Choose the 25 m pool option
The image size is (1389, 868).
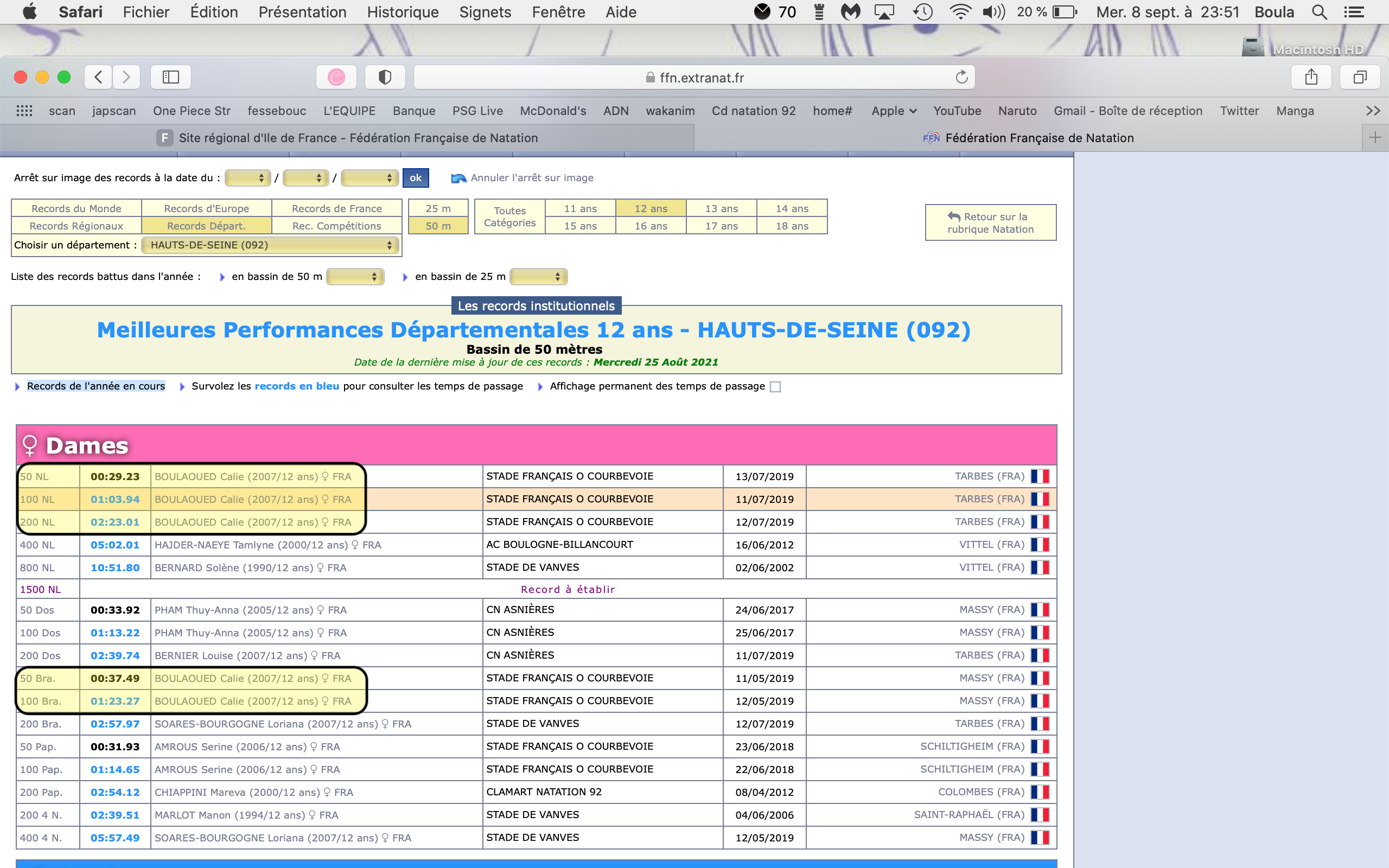coord(438,208)
